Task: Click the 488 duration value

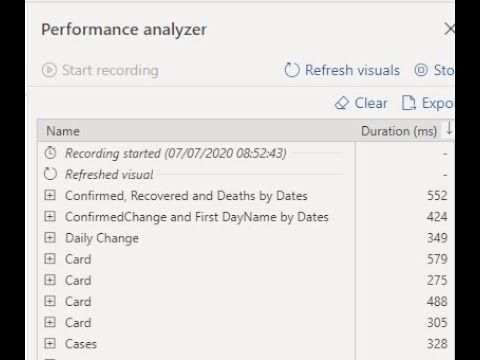Action: coord(437,301)
